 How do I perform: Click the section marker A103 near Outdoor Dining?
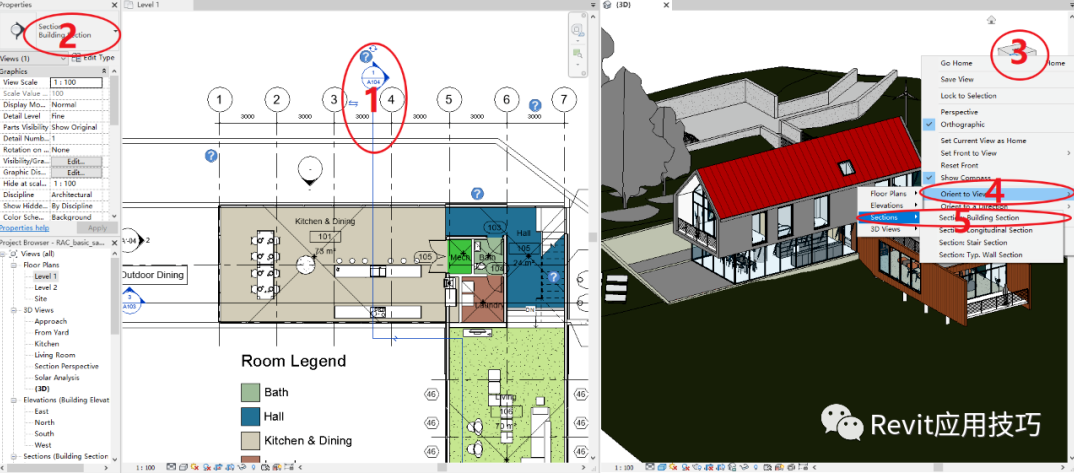click(130, 300)
